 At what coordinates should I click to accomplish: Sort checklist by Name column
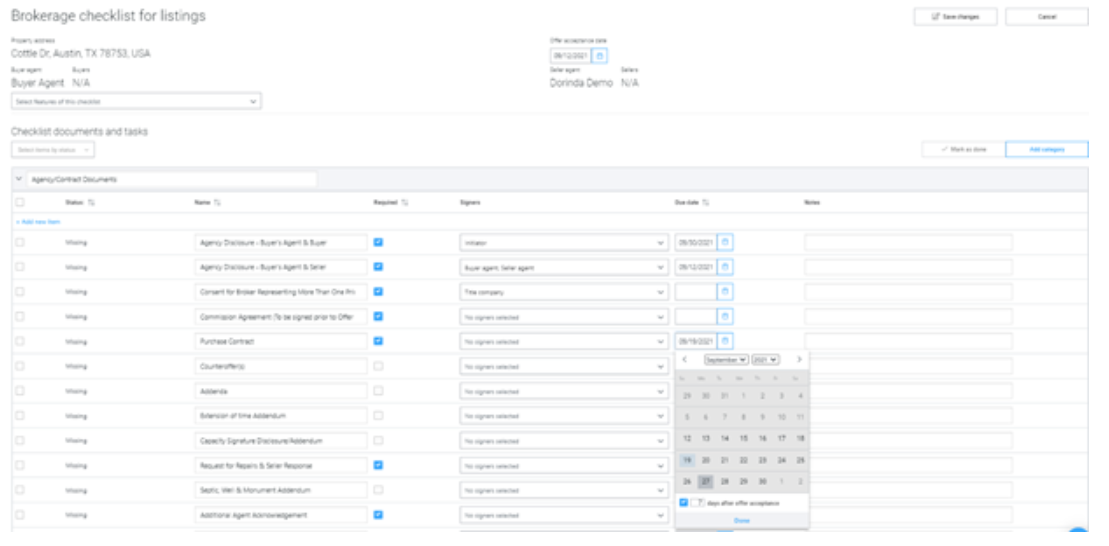point(217,202)
